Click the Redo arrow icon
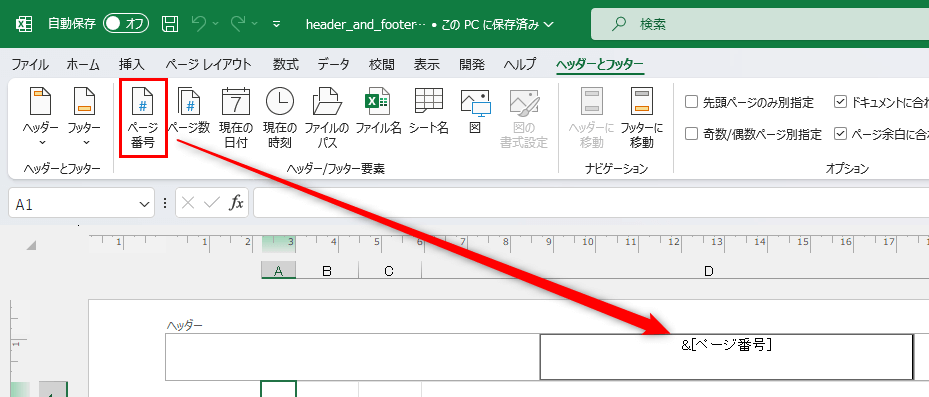 [238, 24]
